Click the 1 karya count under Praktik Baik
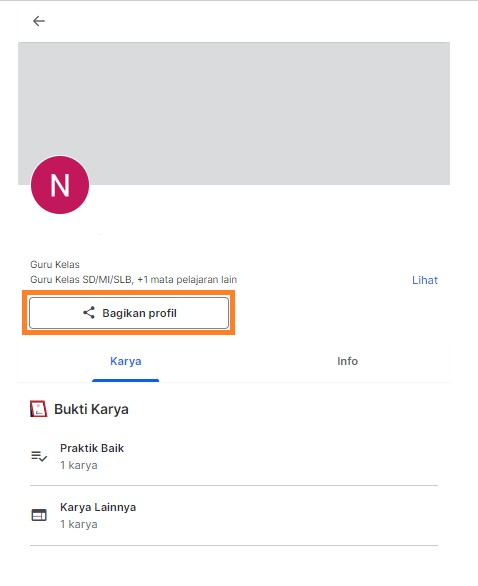478x586 pixels. [79, 465]
